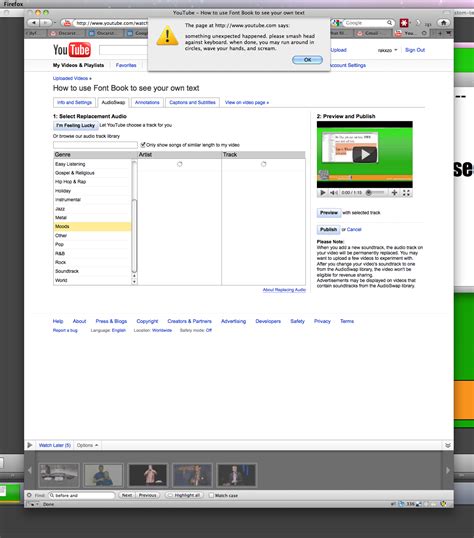Select Gospel & Religious genre

pyautogui.click(x=92, y=173)
